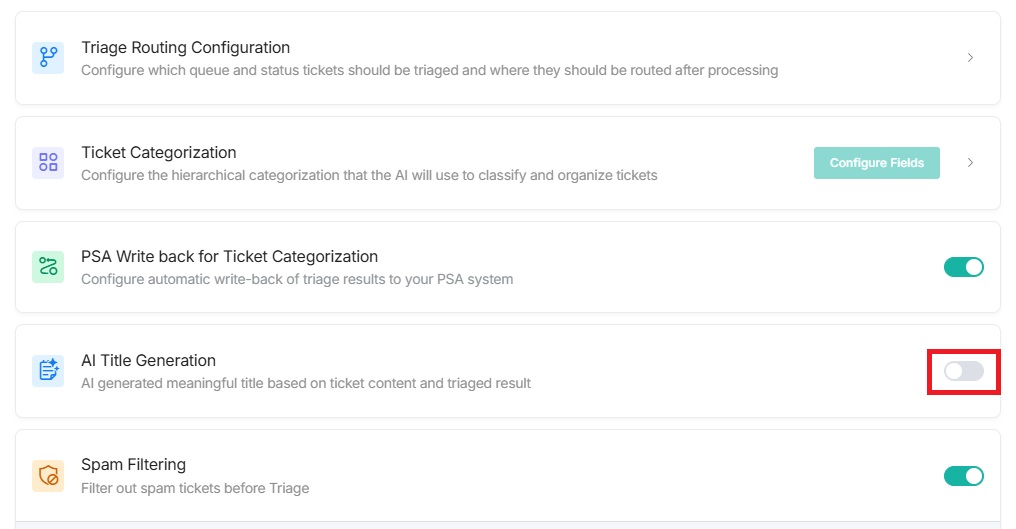Open Ticket Categorization using the right chevron
This screenshot has height=529, width=1016.
[x=970, y=162]
